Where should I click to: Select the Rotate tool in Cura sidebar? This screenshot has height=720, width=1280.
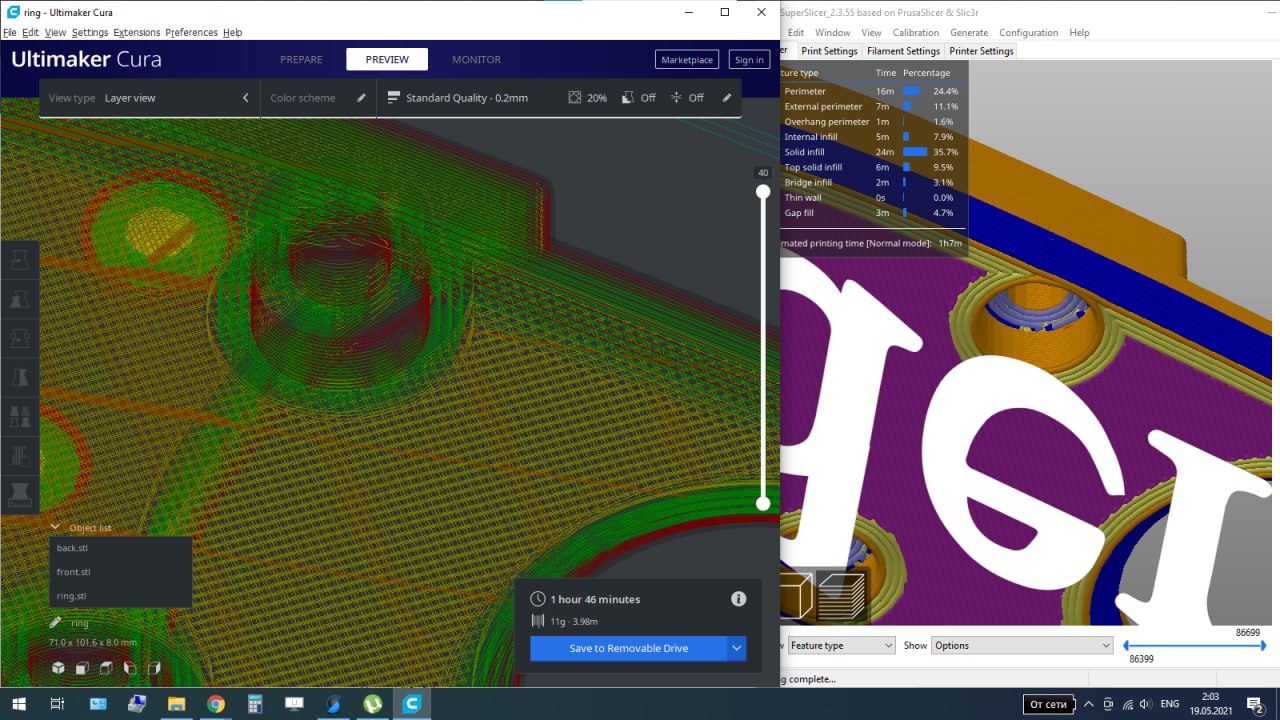point(20,338)
